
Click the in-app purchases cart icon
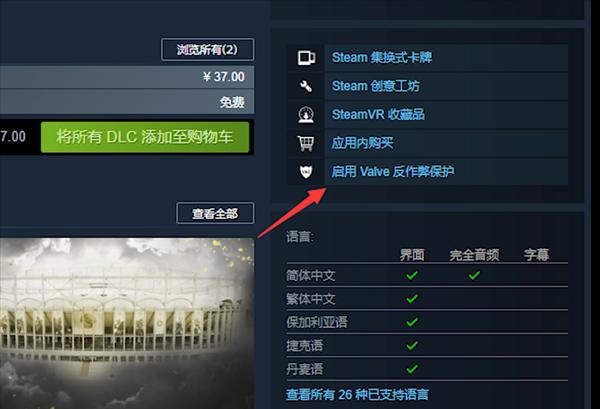click(x=306, y=143)
